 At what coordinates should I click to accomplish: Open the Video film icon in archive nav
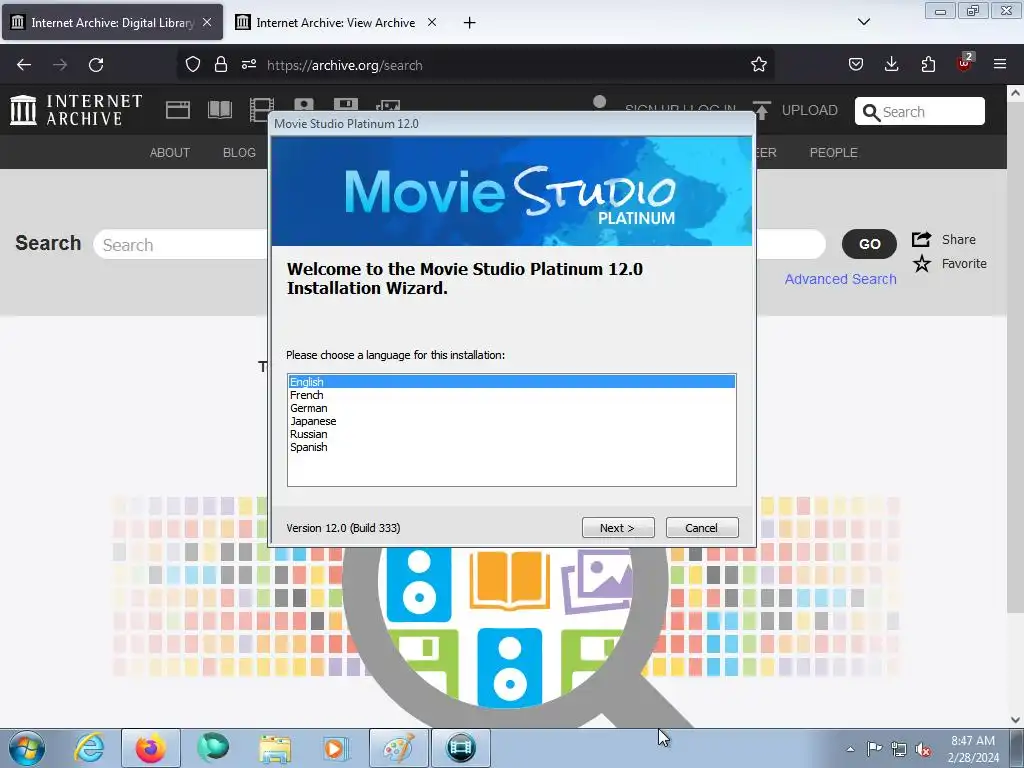261,110
